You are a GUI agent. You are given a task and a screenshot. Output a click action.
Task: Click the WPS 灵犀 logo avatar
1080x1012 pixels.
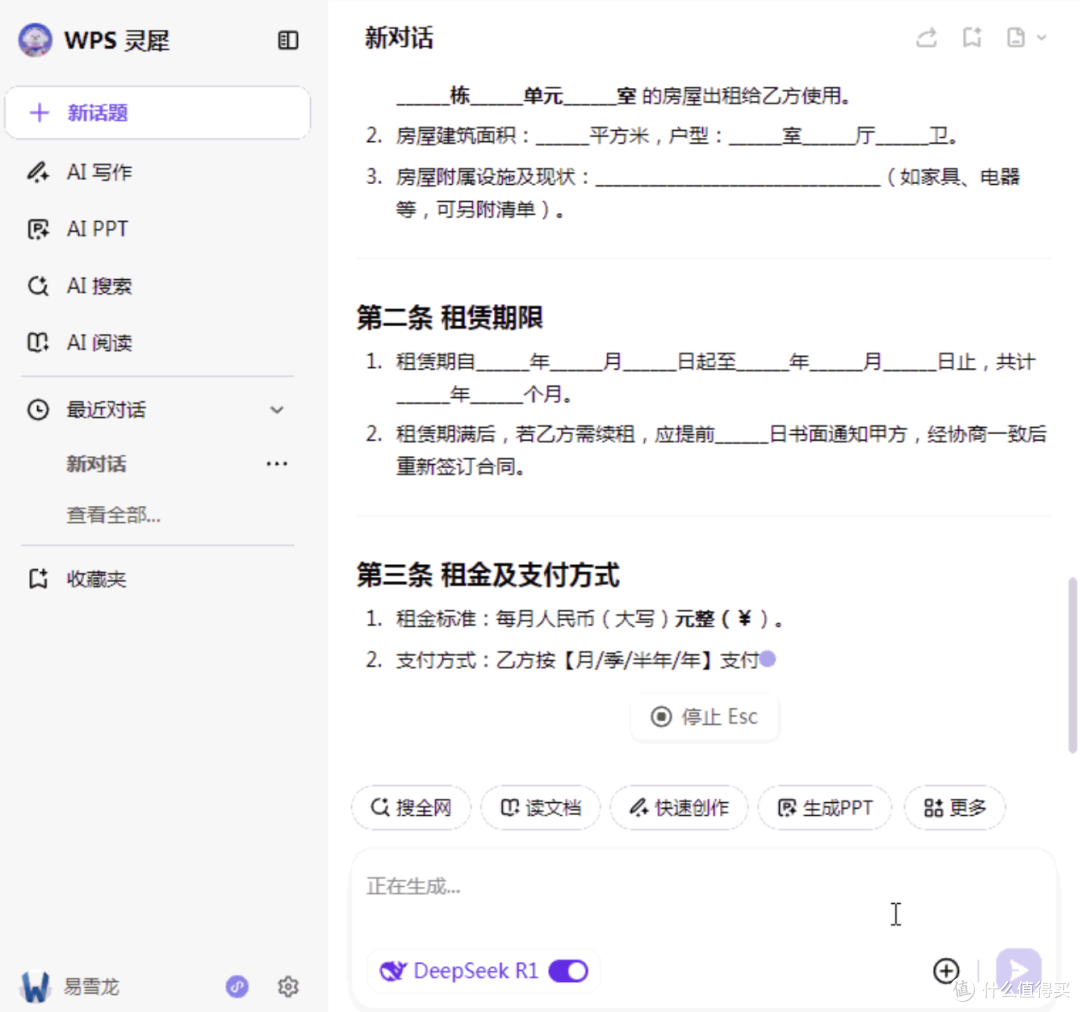(x=35, y=40)
